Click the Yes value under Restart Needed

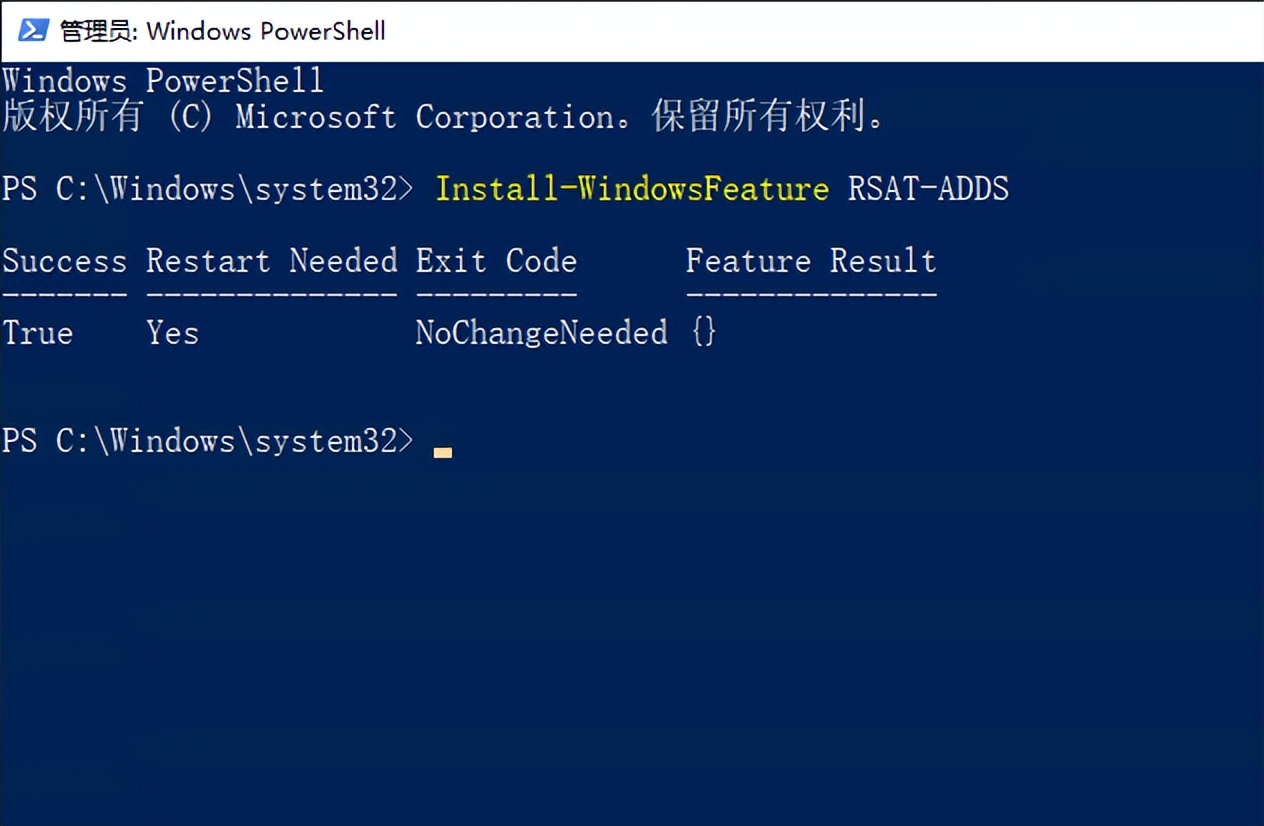click(x=171, y=333)
